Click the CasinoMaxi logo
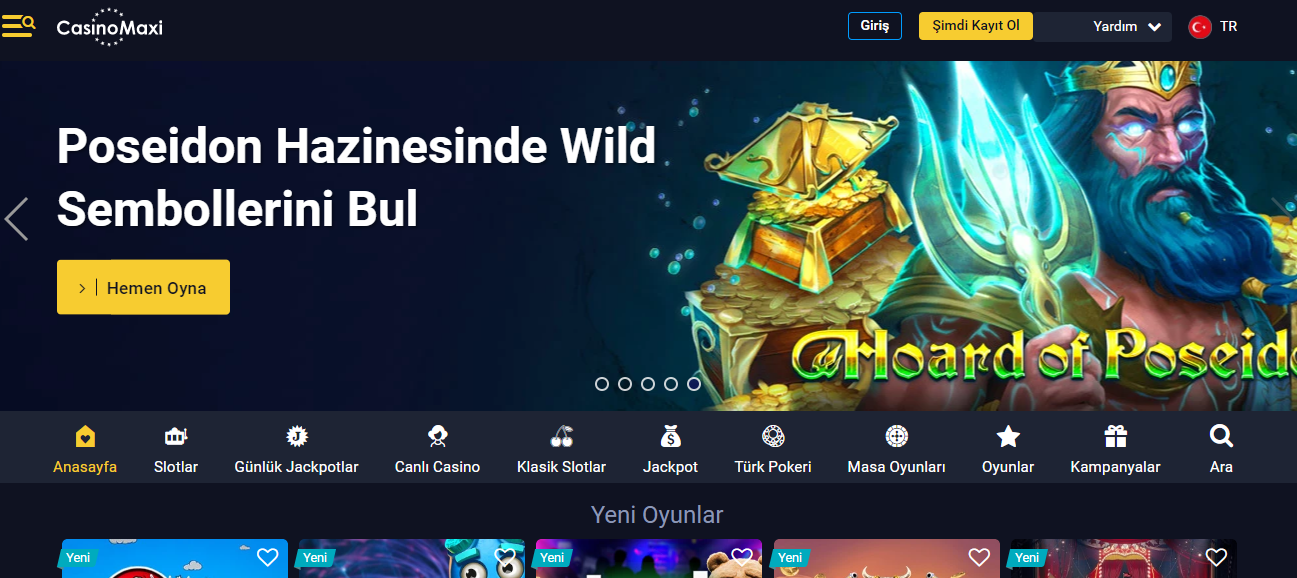 click(x=110, y=27)
